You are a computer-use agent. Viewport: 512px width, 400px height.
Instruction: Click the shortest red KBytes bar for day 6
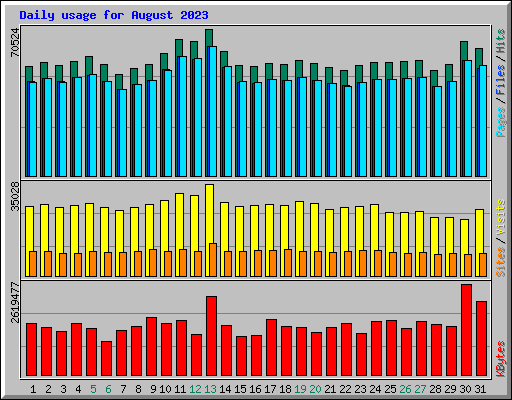click(x=106, y=359)
